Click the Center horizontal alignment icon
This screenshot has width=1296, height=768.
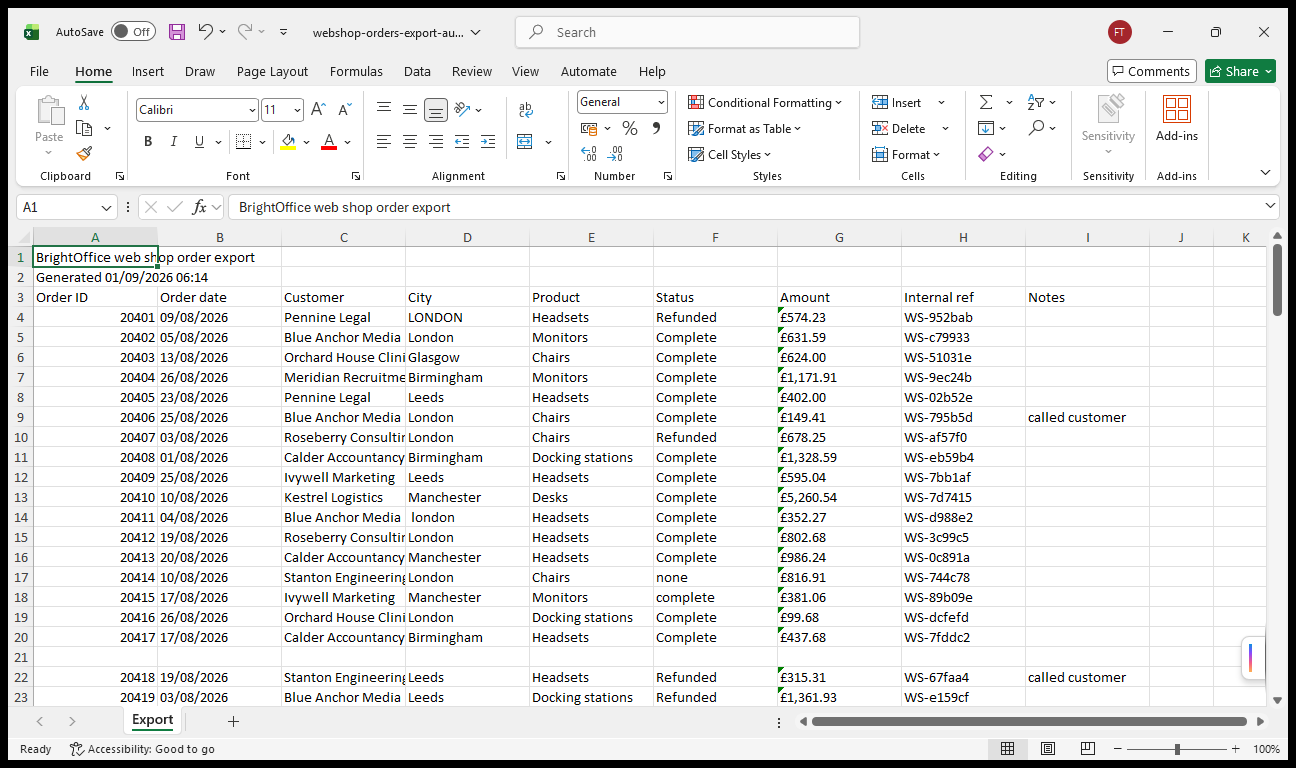pyautogui.click(x=410, y=142)
